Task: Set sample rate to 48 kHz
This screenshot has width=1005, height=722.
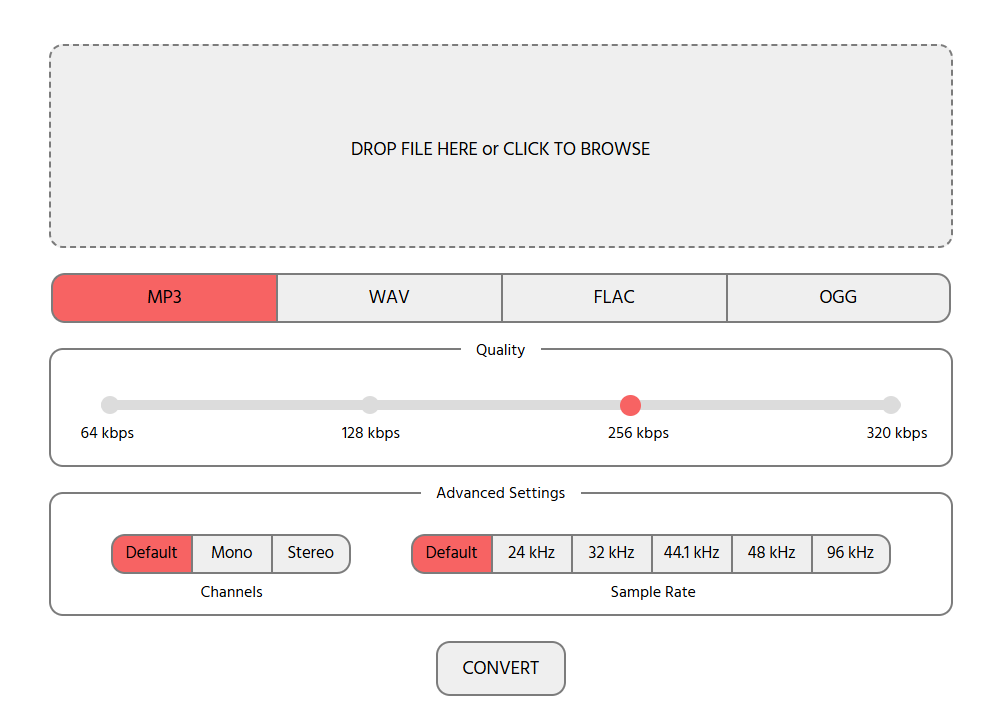Action: pos(771,553)
